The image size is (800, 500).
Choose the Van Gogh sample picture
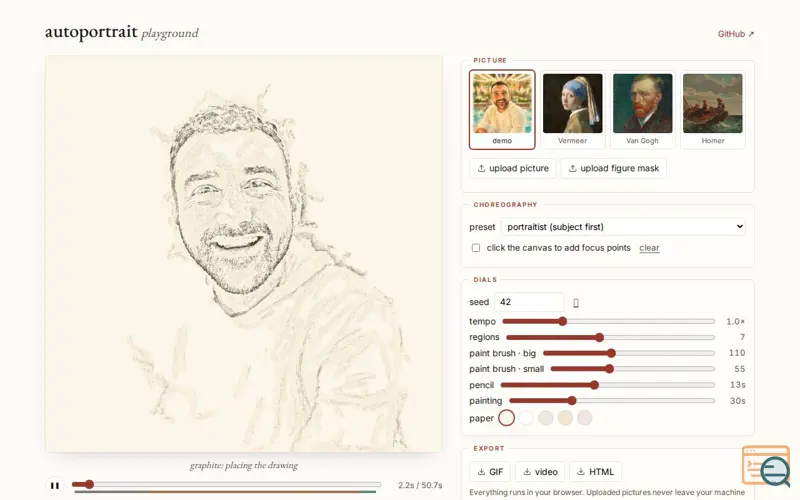click(642, 110)
